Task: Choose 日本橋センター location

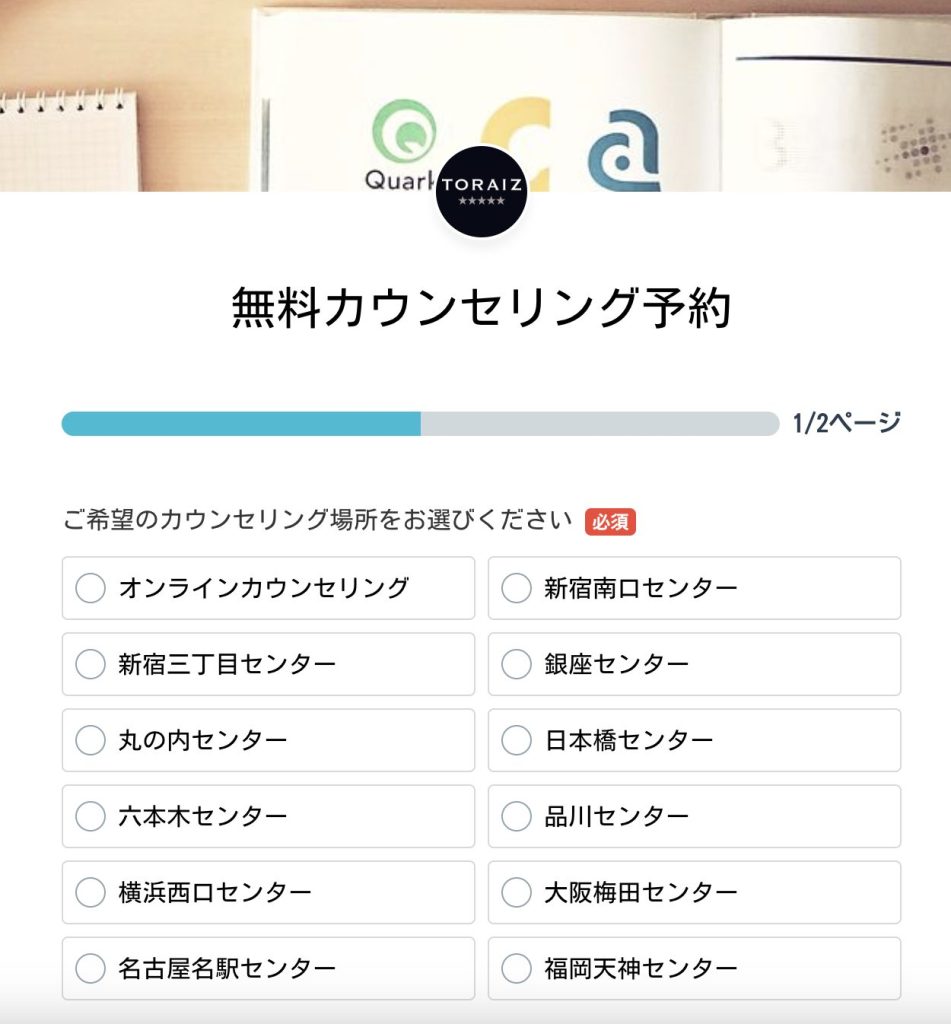Action: pyautogui.click(x=516, y=740)
